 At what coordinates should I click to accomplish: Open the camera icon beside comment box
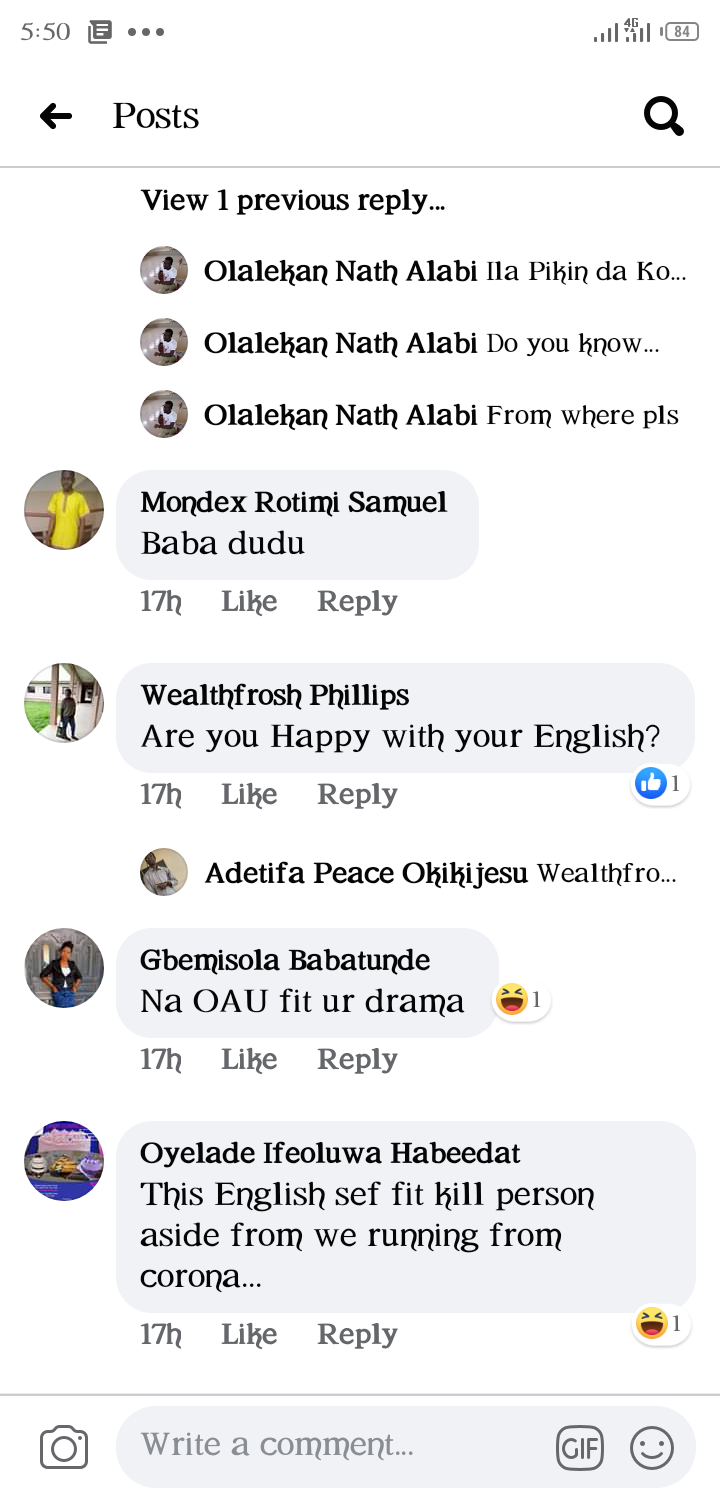click(64, 1448)
